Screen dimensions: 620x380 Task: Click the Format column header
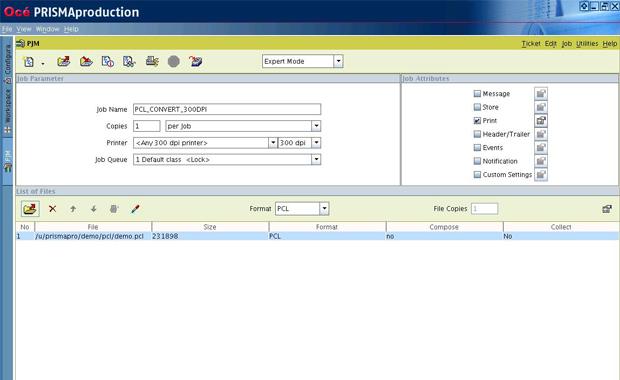coord(327,227)
